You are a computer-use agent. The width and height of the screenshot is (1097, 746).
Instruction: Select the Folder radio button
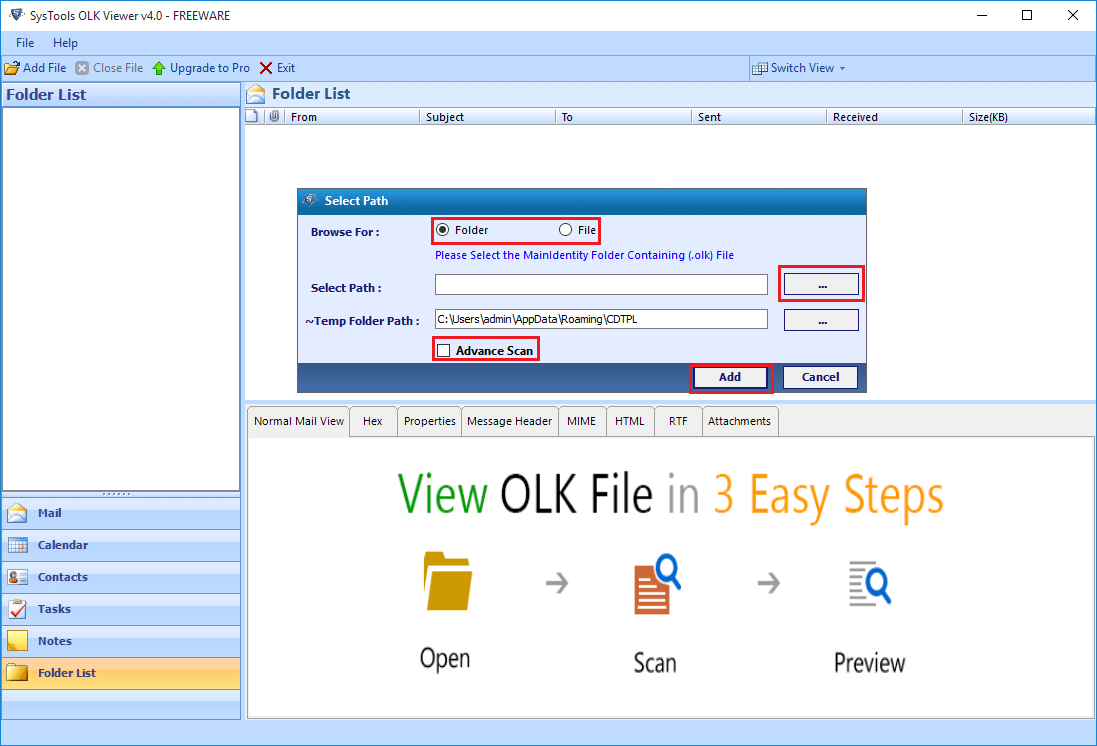(443, 230)
